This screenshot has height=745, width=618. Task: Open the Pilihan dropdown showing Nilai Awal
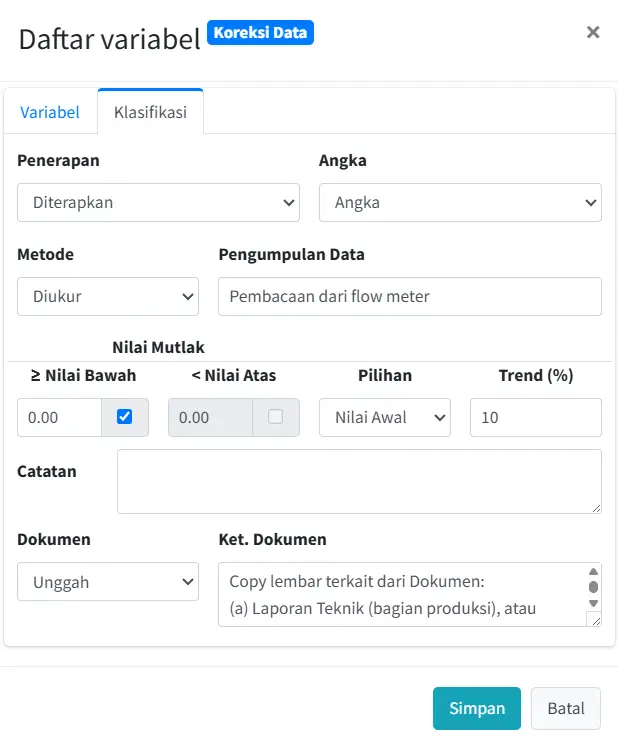[385, 417]
